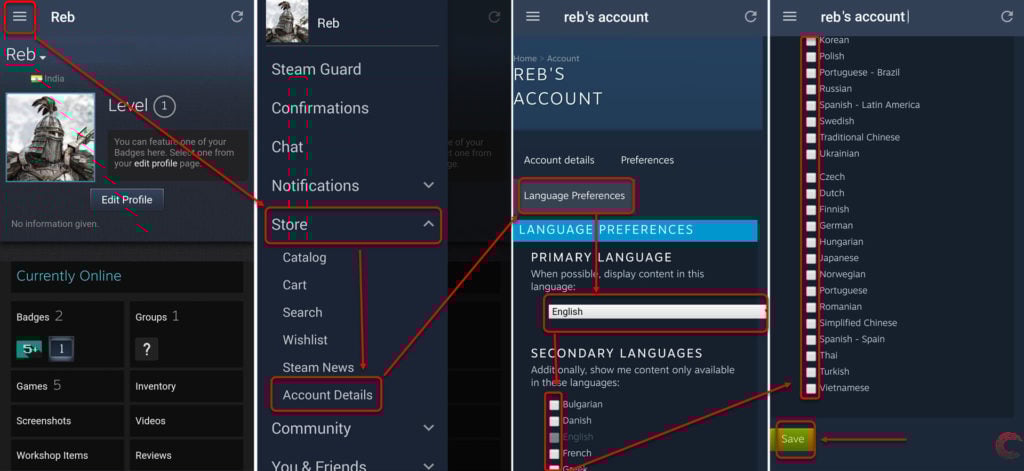Click the 5+ badge icon under Badges
Viewport: 1024px width, 471px height.
click(x=29, y=349)
